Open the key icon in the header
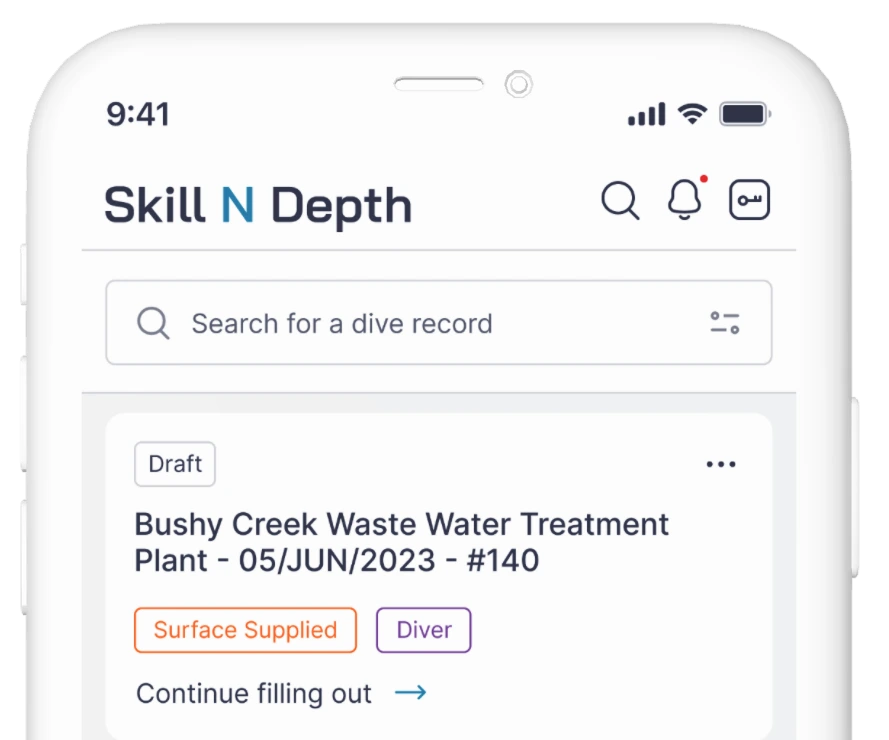Viewport: 889px width, 740px height. pos(749,200)
